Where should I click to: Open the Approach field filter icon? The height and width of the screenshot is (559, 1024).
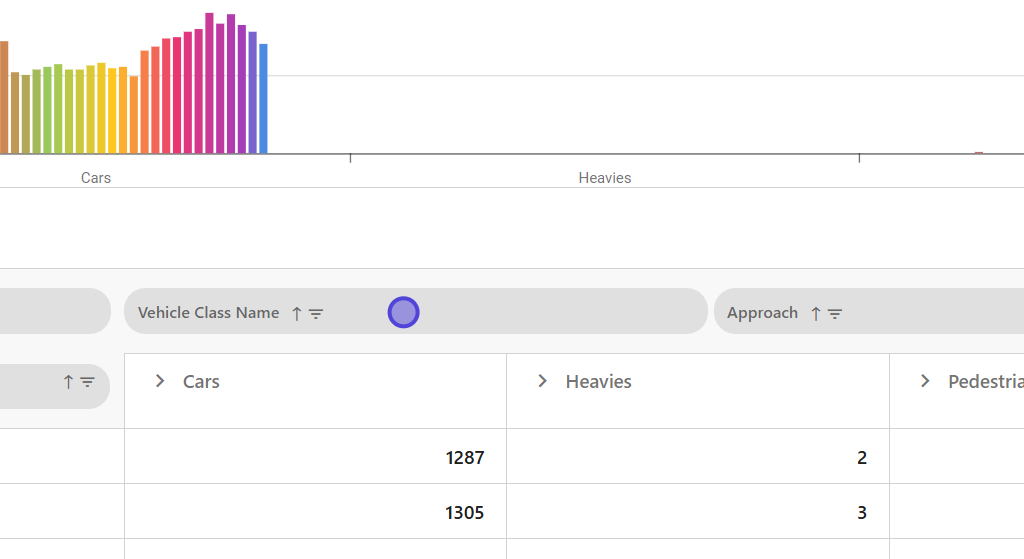click(x=835, y=313)
